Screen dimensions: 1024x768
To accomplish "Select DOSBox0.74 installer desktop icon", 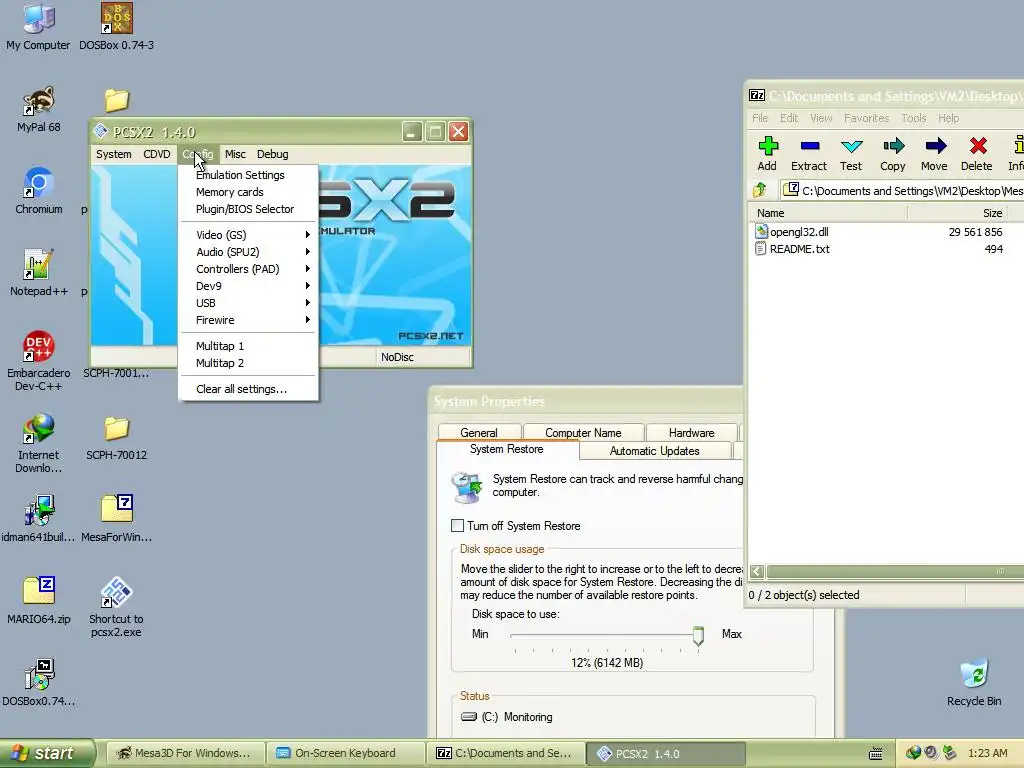I will pyautogui.click(x=39, y=675).
